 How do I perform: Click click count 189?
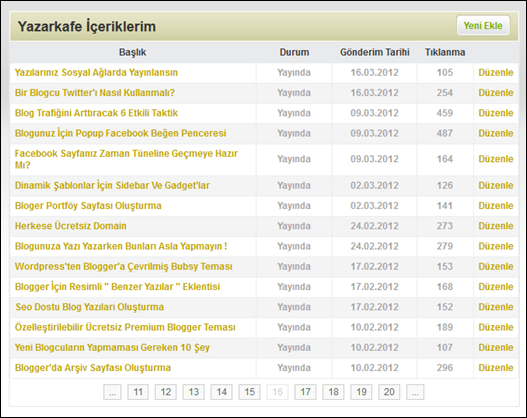click(x=445, y=327)
